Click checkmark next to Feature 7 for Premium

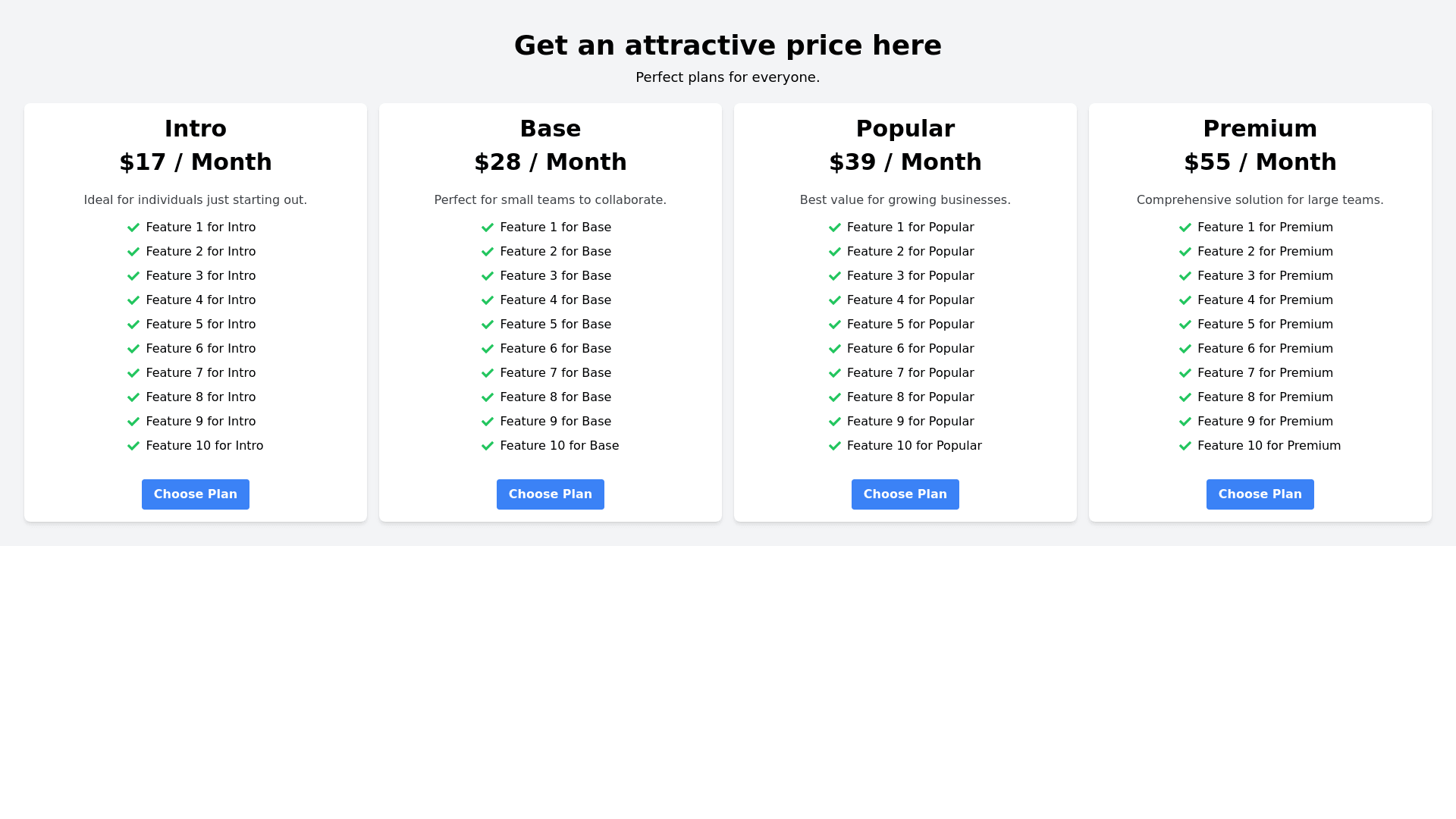tap(1185, 373)
